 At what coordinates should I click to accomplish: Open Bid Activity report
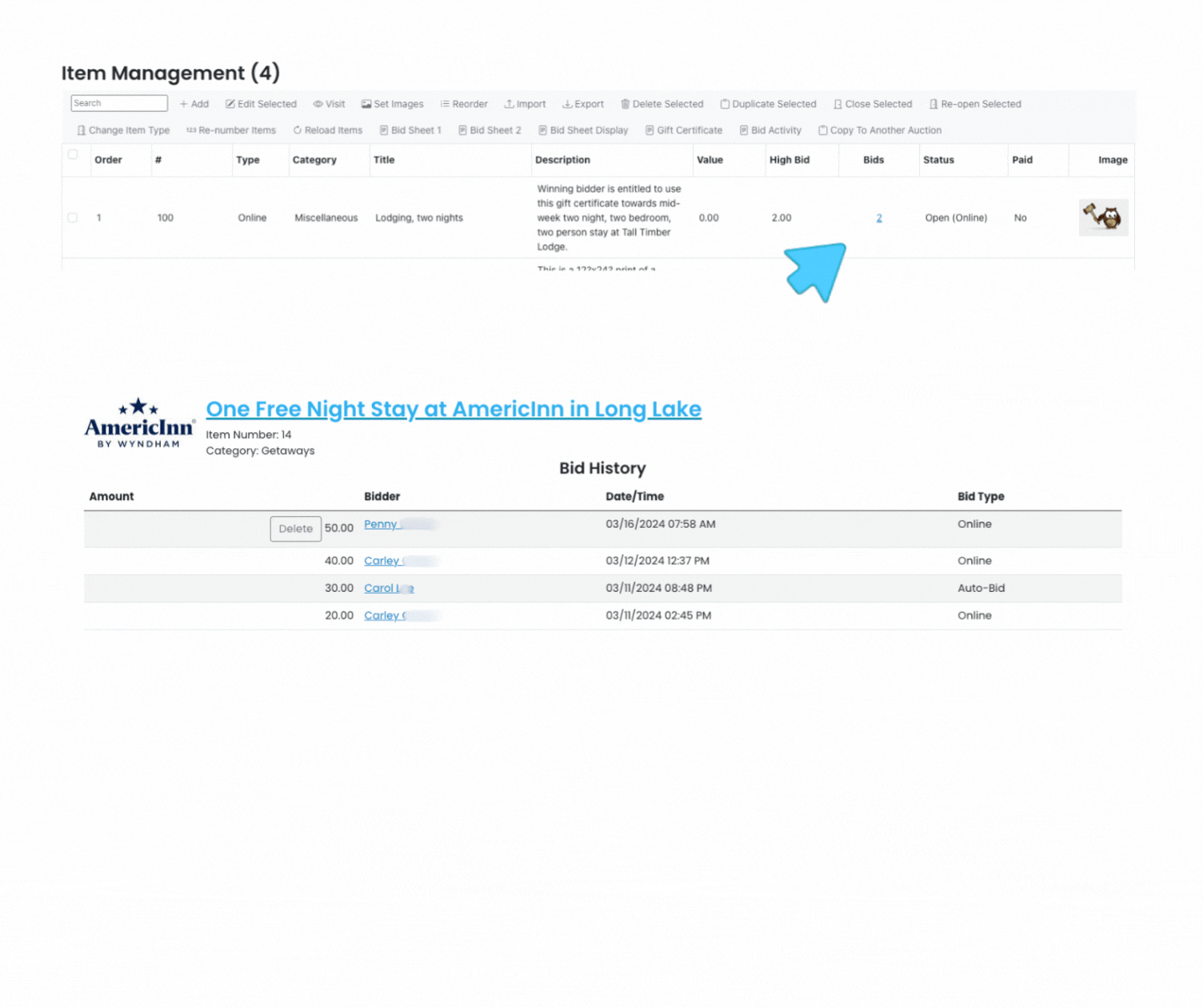(x=770, y=130)
